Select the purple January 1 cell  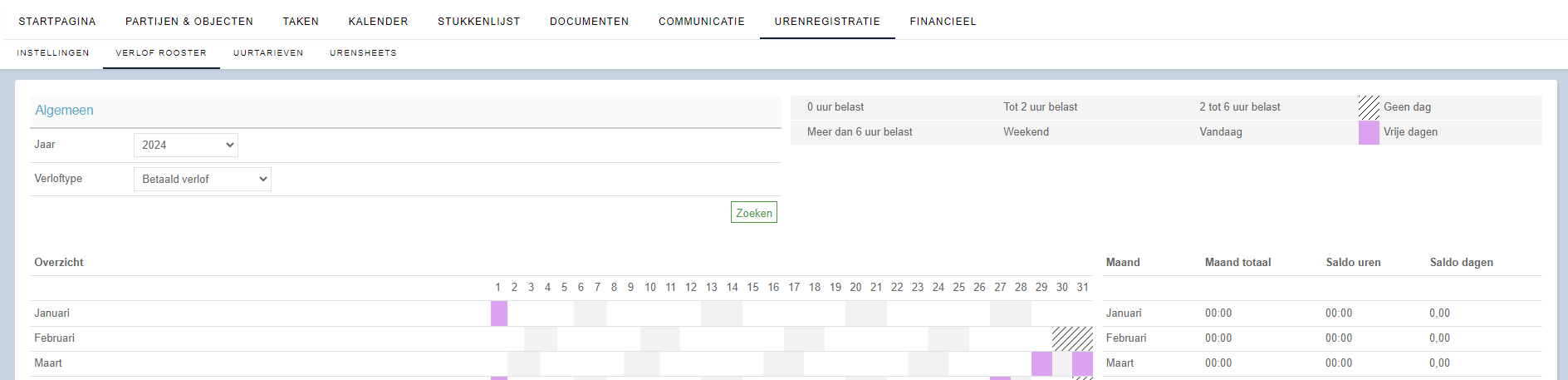499,313
